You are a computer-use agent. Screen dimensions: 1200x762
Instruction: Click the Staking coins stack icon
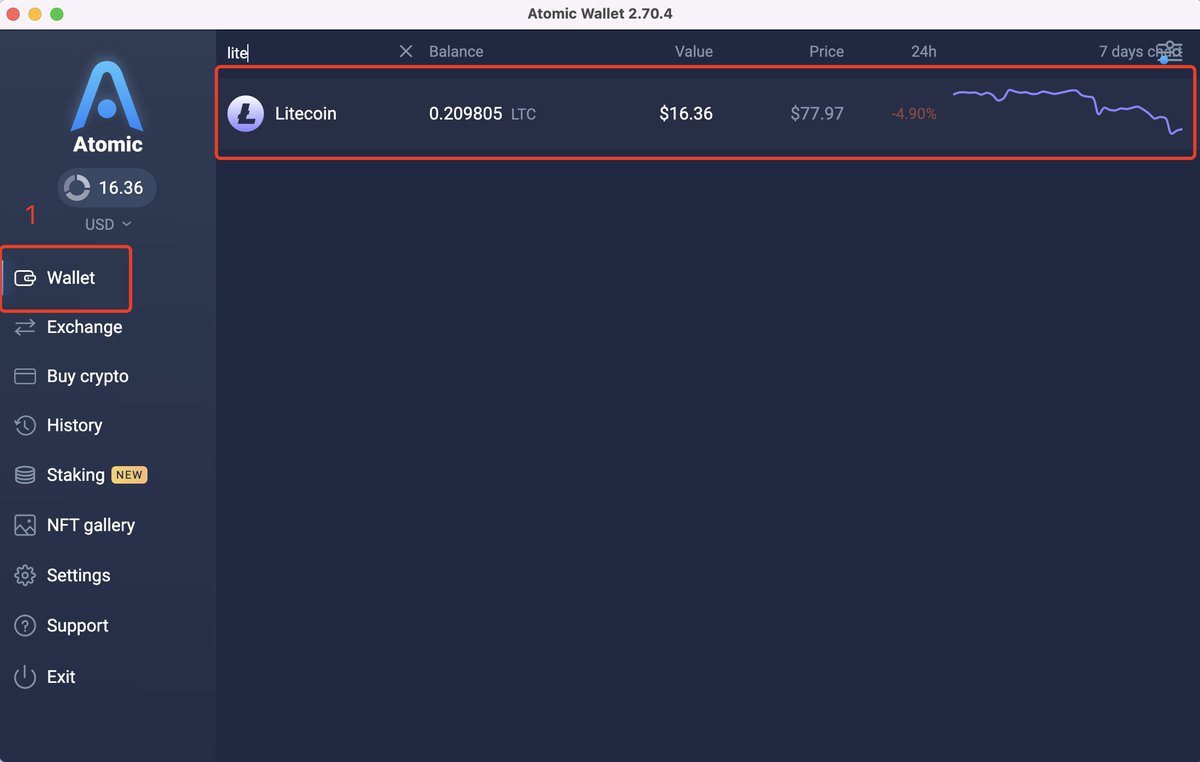point(25,475)
